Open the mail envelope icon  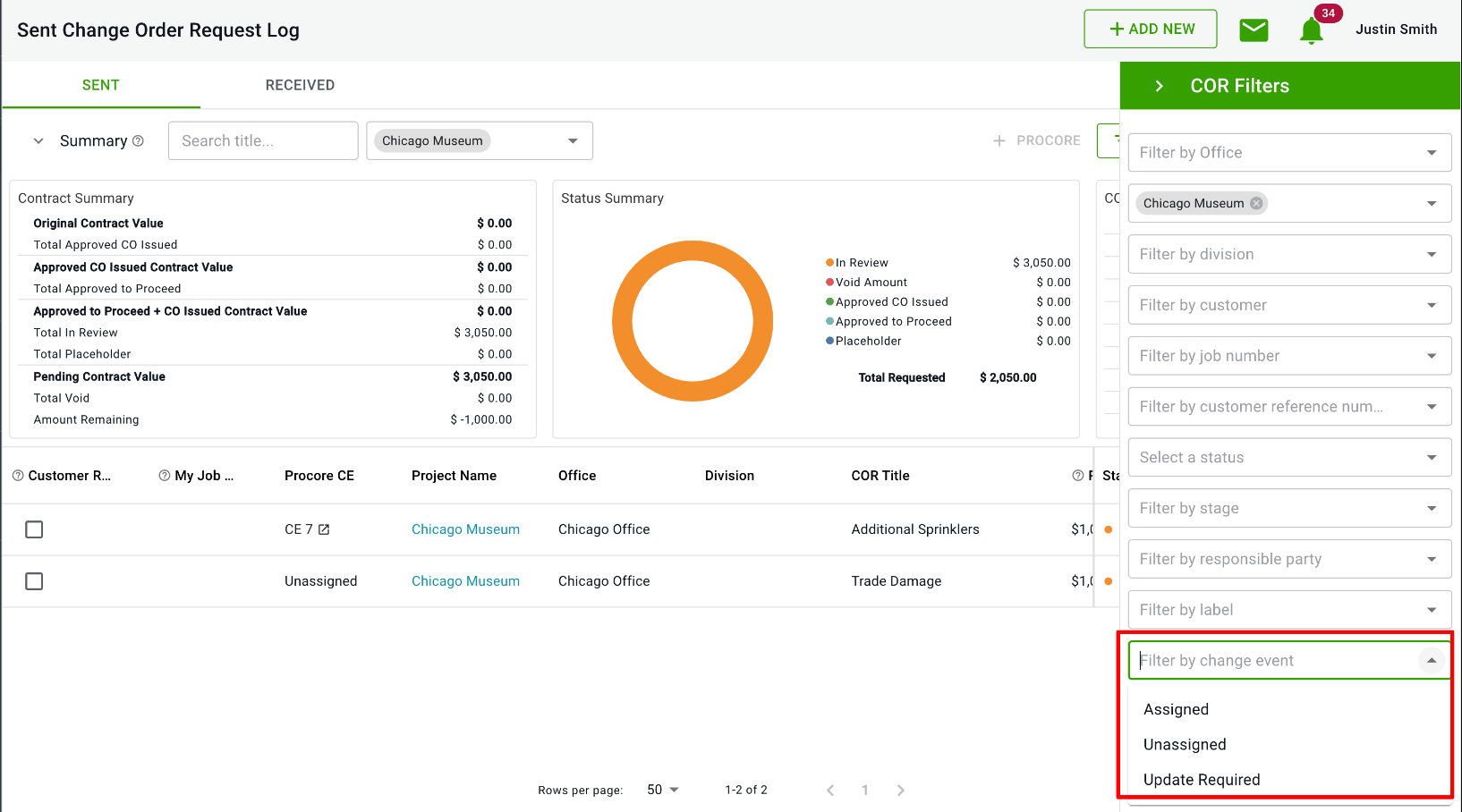pyautogui.click(x=1254, y=30)
